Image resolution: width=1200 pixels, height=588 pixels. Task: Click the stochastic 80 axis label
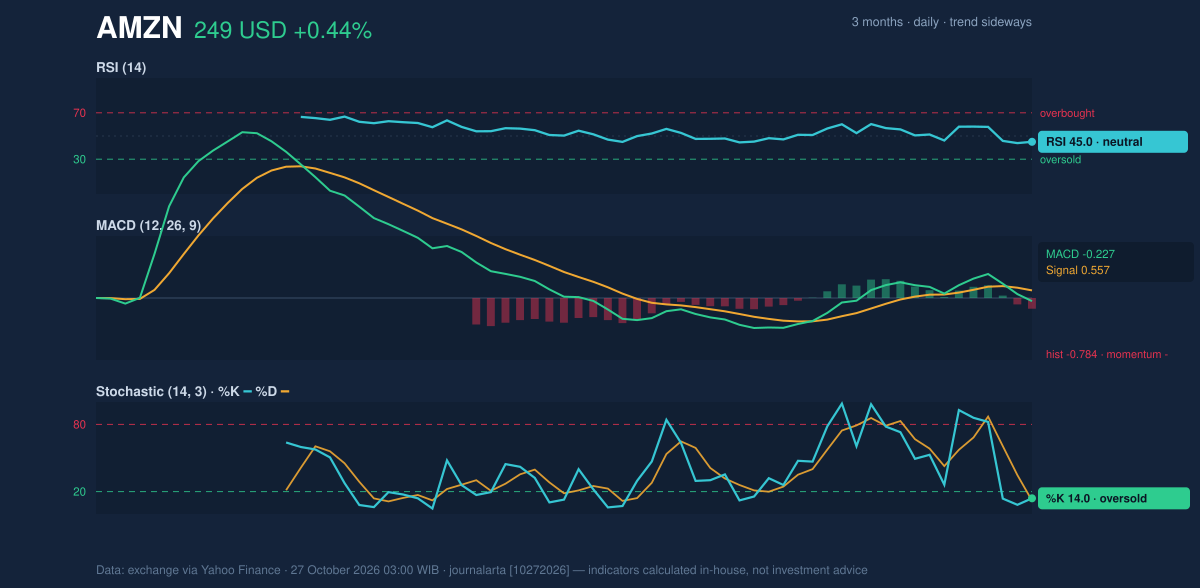click(x=79, y=425)
